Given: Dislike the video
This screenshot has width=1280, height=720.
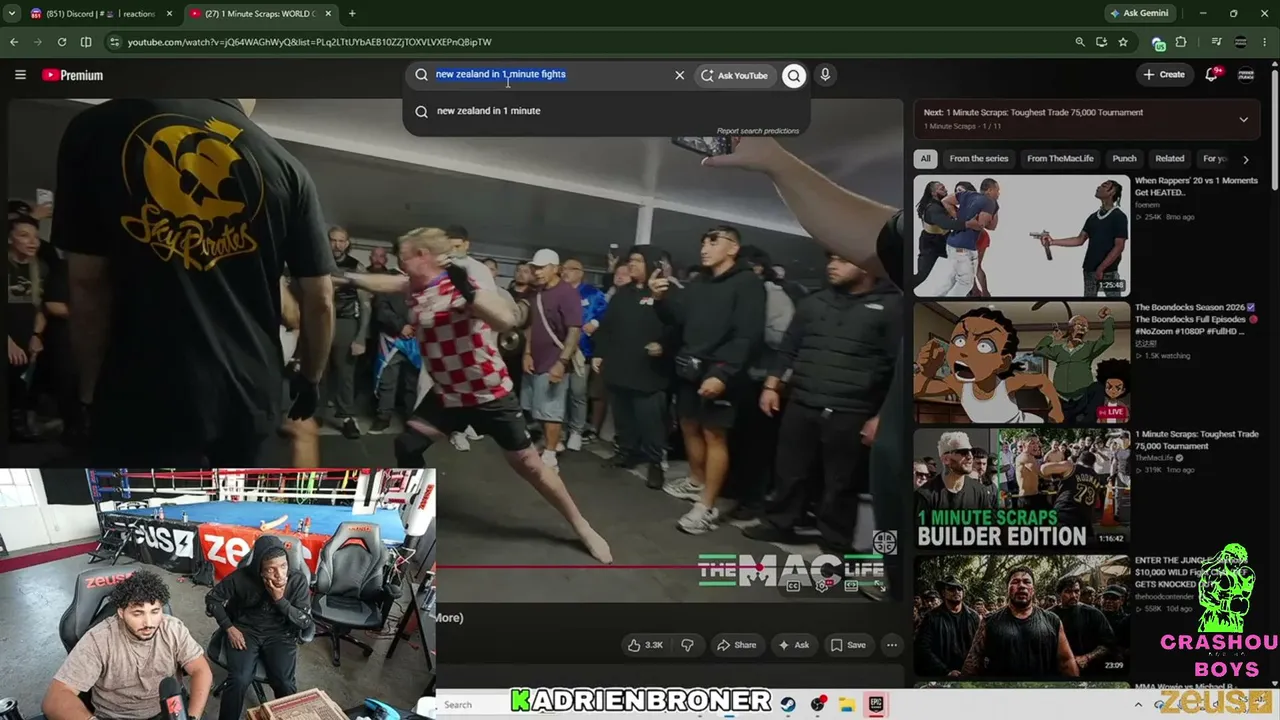Looking at the screenshot, I should click(x=687, y=645).
